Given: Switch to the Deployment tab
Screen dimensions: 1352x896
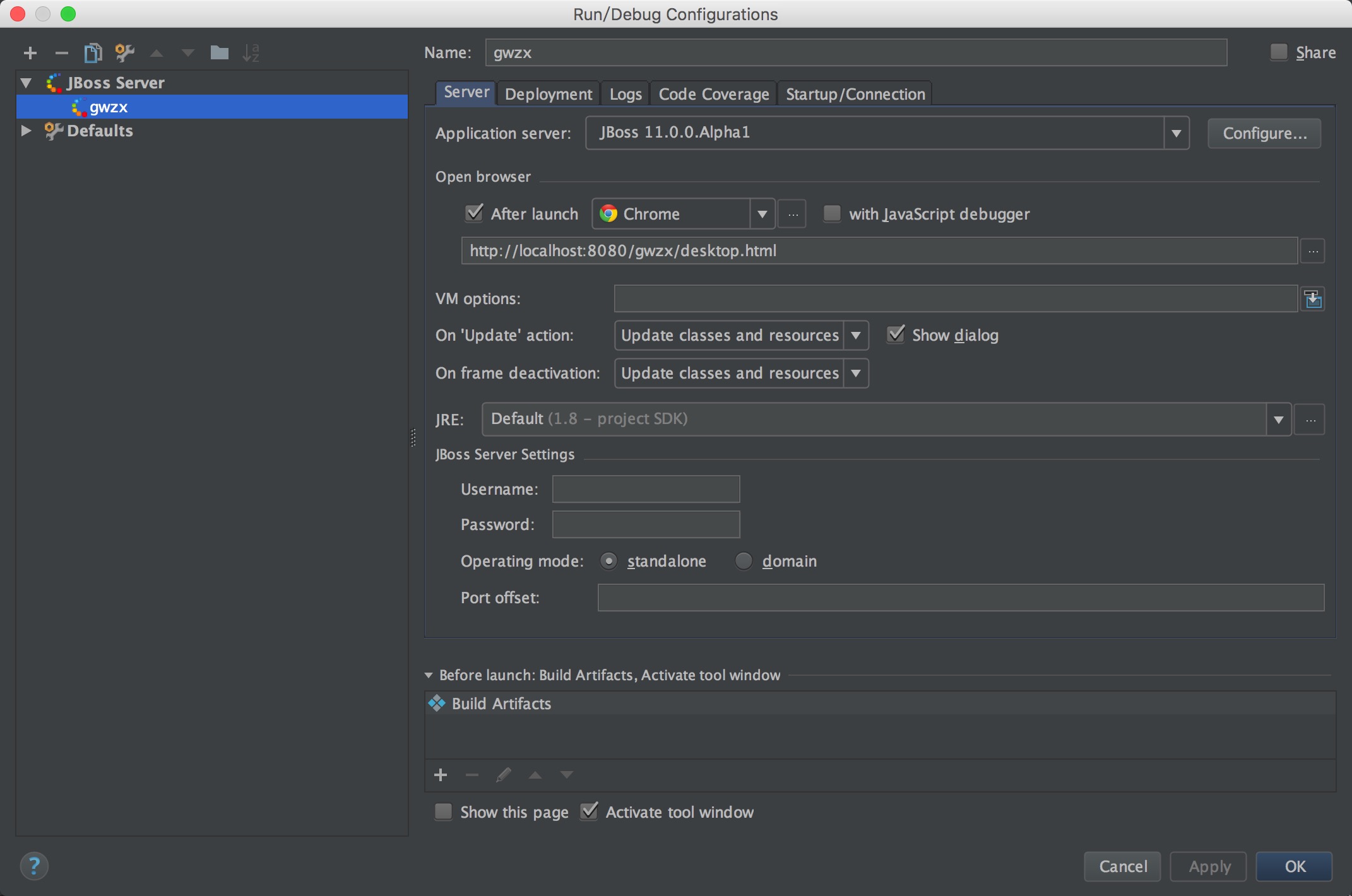Looking at the screenshot, I should pyautogui.click(x=549, y=94).
